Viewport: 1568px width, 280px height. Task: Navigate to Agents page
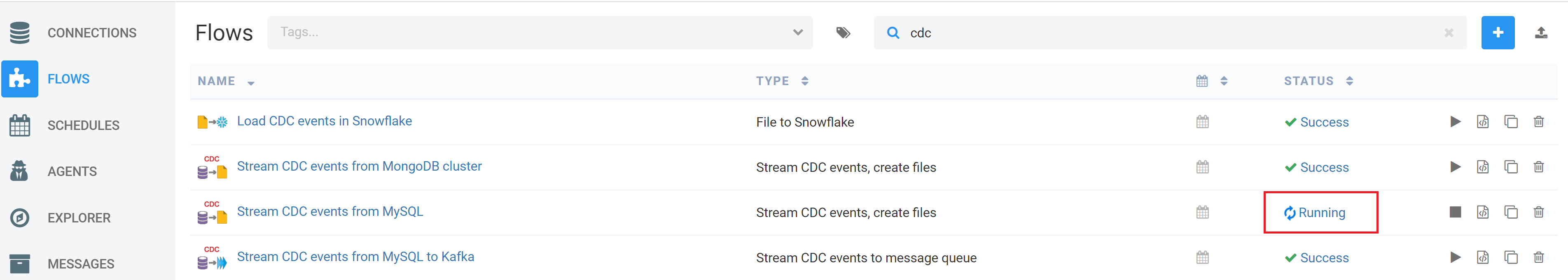coord(72,171)
